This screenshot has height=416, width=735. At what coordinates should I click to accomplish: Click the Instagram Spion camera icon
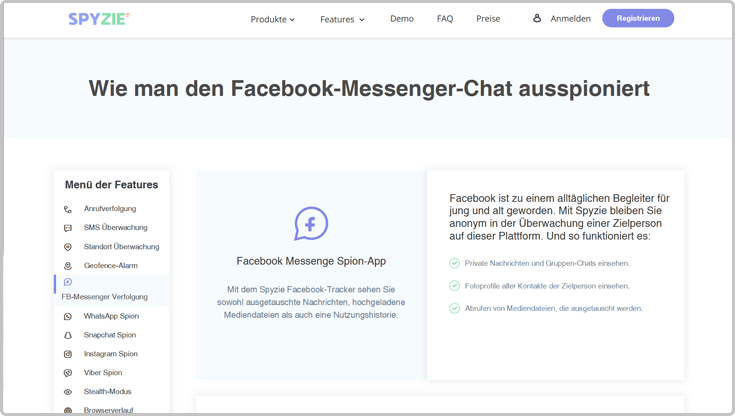click(x=68, y=354)
